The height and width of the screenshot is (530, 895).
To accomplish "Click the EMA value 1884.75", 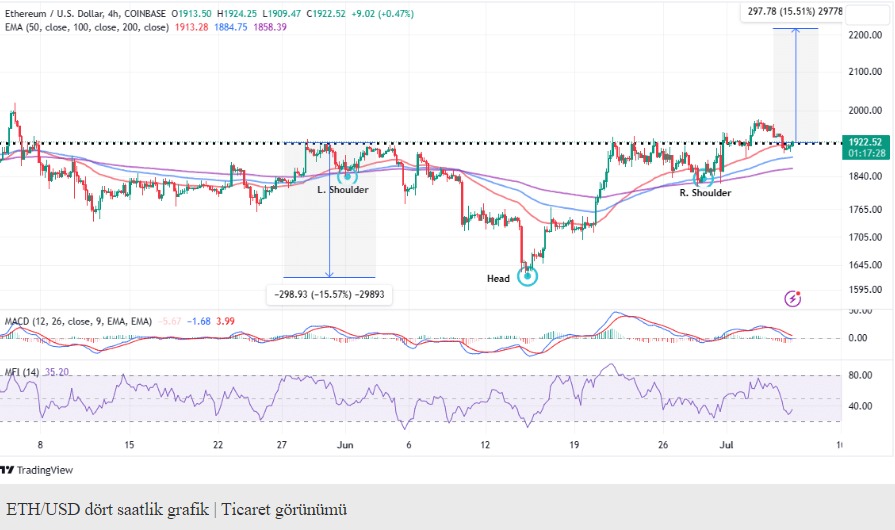I will (231, 27).
